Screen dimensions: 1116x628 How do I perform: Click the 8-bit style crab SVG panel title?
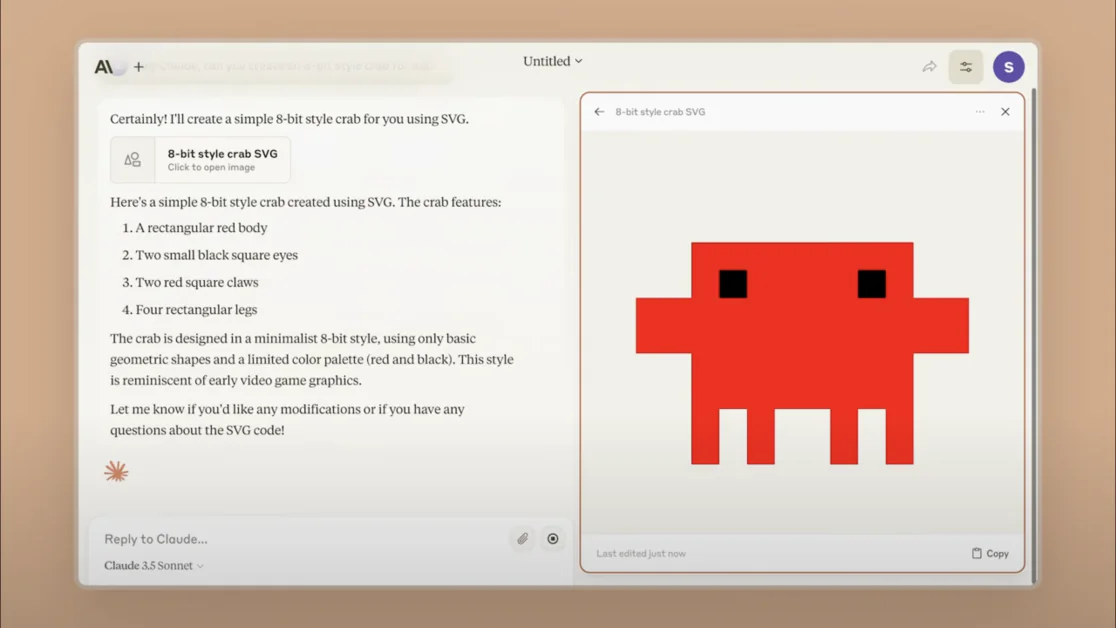click(x=660, y=112)
